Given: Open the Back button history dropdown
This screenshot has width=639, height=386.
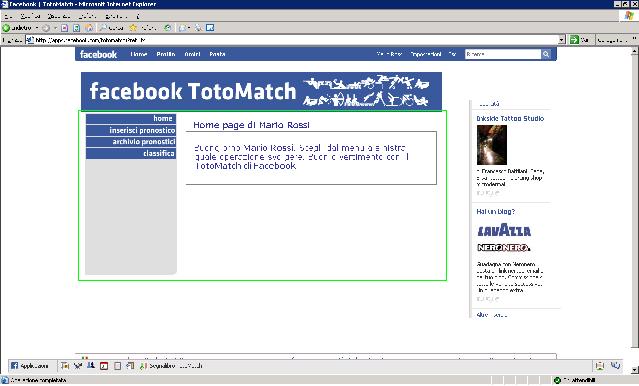Looking at the screenshot, I should coord(37,28).
